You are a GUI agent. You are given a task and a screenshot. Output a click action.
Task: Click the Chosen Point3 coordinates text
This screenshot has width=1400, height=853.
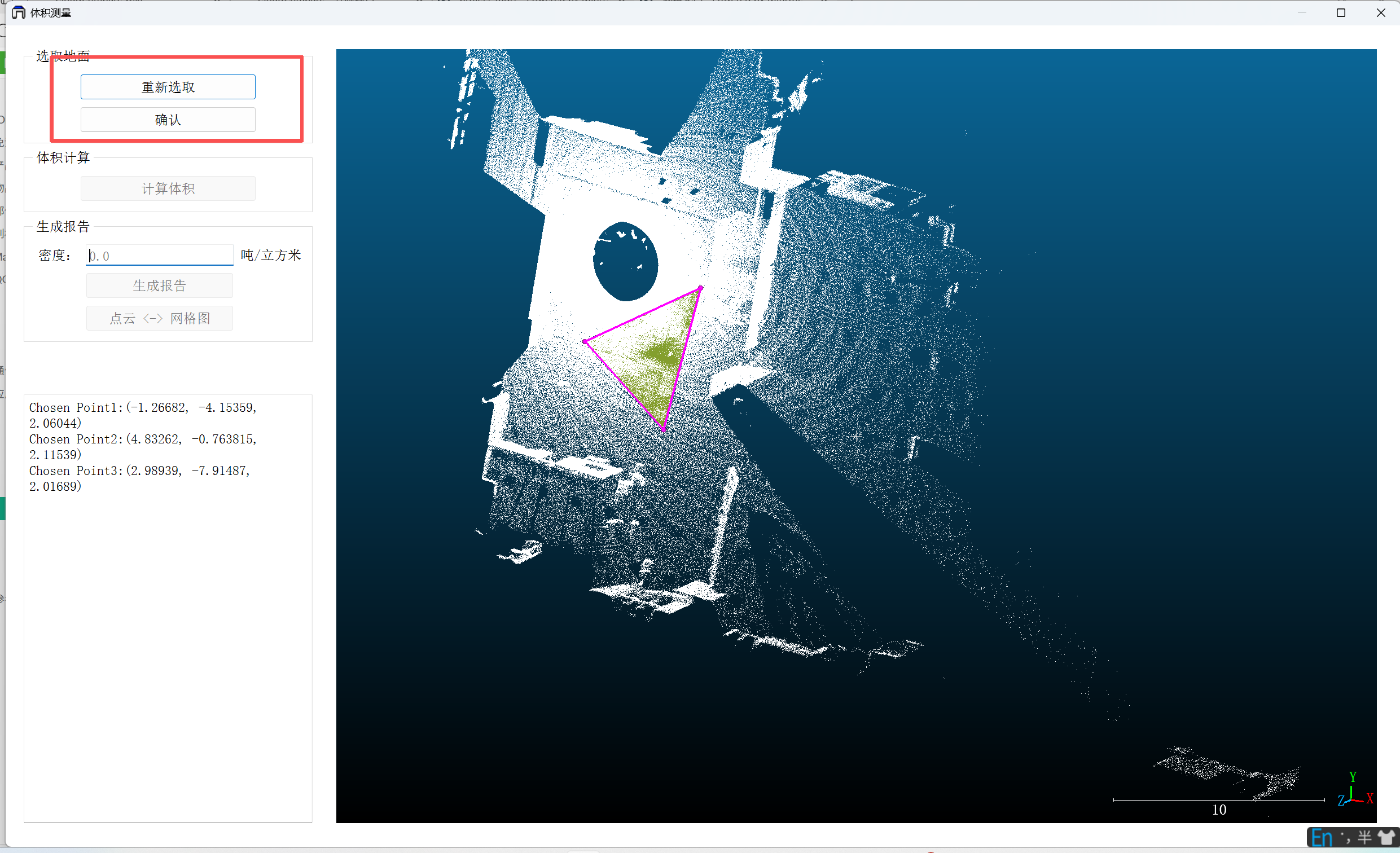(140, 479)
